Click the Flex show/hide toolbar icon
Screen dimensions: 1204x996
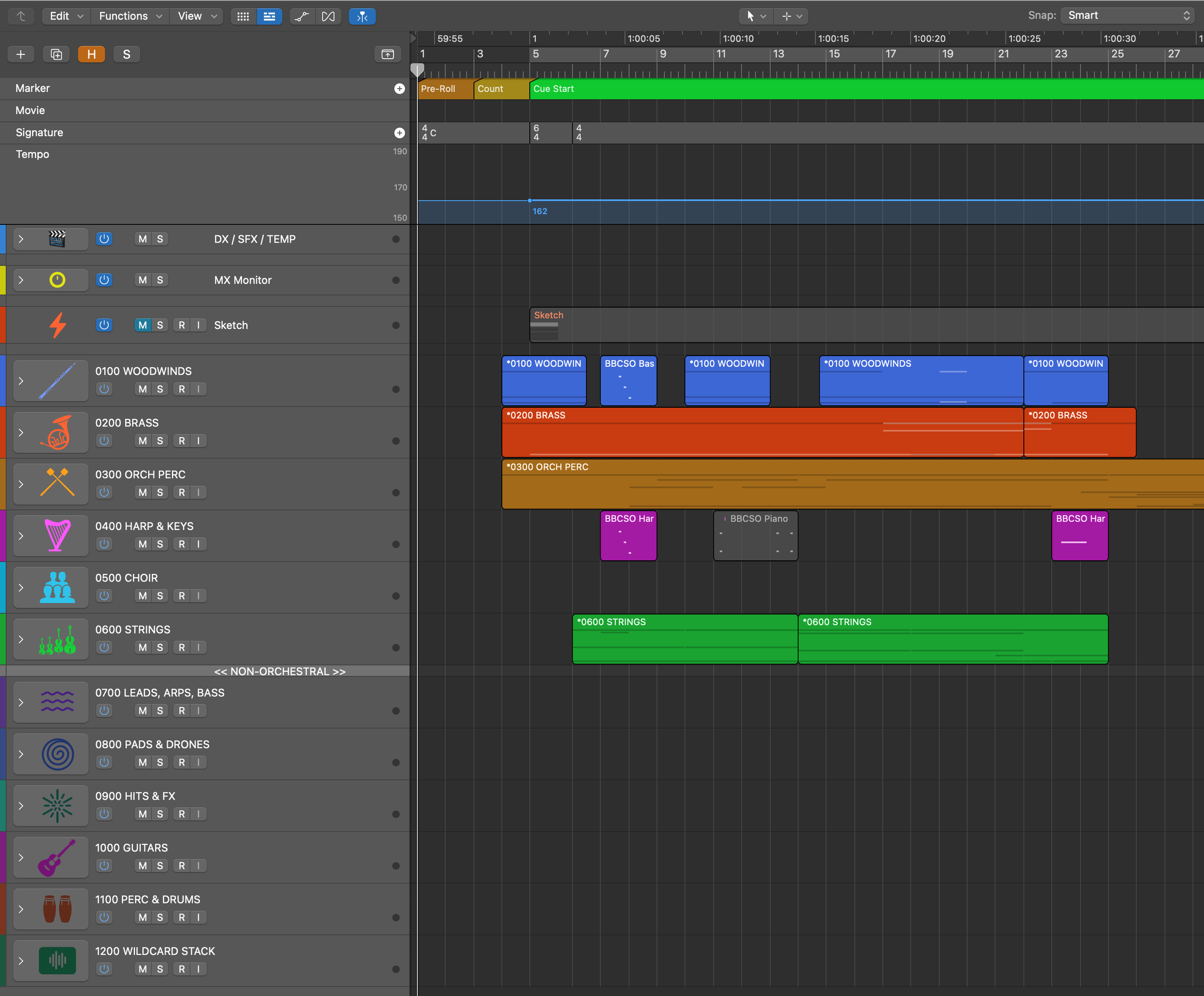point(328,16)
